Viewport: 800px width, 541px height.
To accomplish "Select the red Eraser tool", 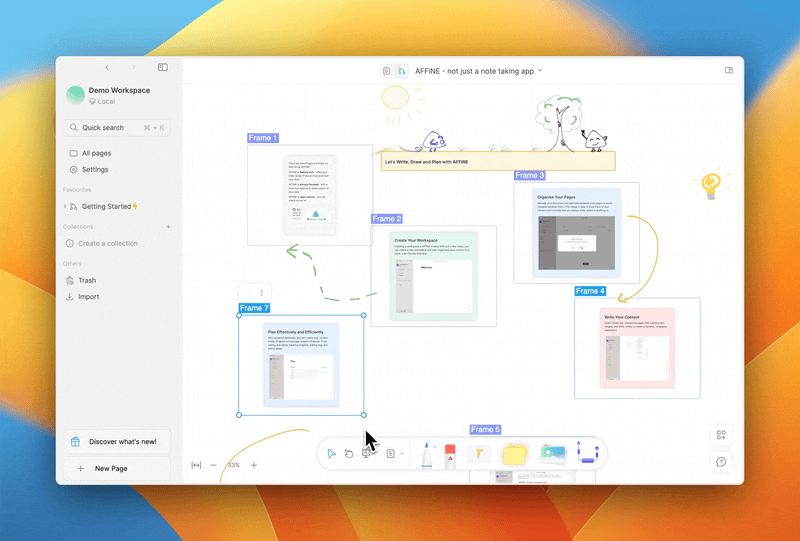I will coord(450,456).
